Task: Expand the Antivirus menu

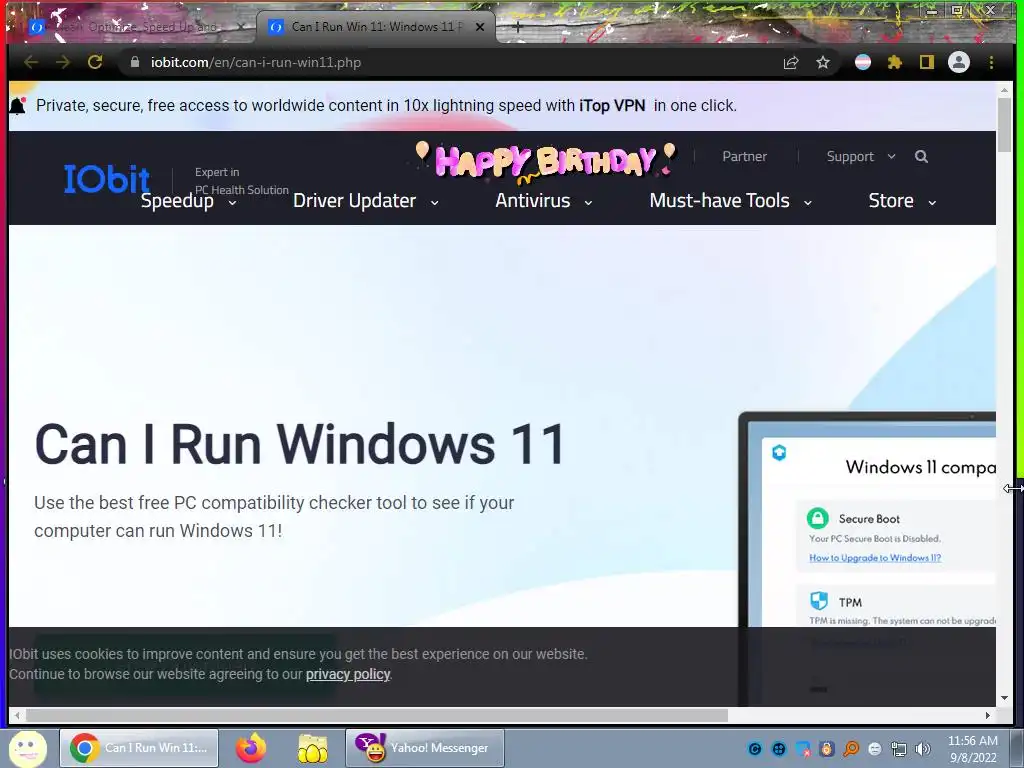Action: pyautogui.click(x=543, y=200)
